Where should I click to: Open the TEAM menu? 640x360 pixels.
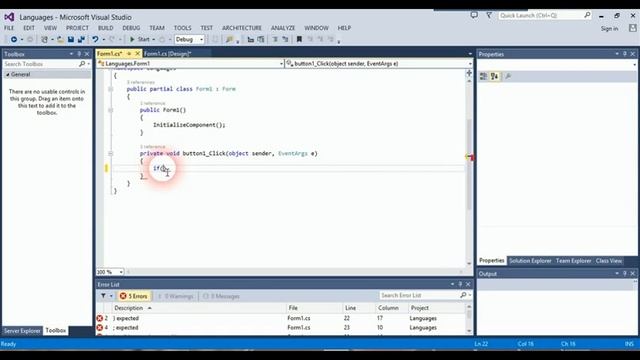click(157, 28)
